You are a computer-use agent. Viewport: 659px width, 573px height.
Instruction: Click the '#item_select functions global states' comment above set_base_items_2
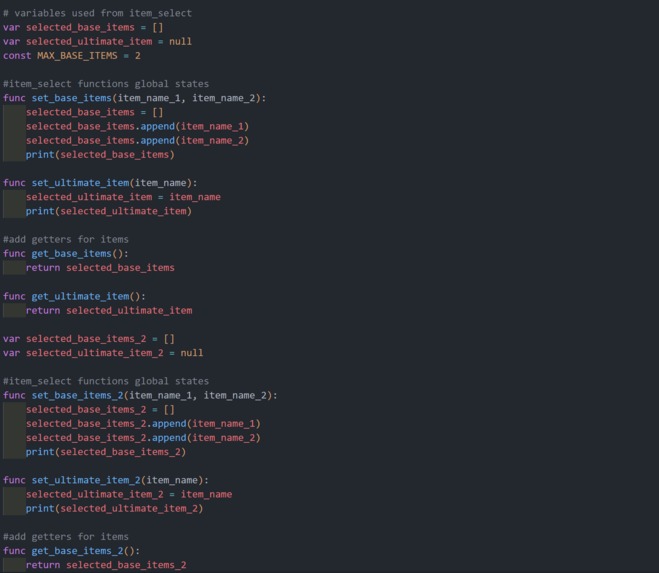pos(106,381)
